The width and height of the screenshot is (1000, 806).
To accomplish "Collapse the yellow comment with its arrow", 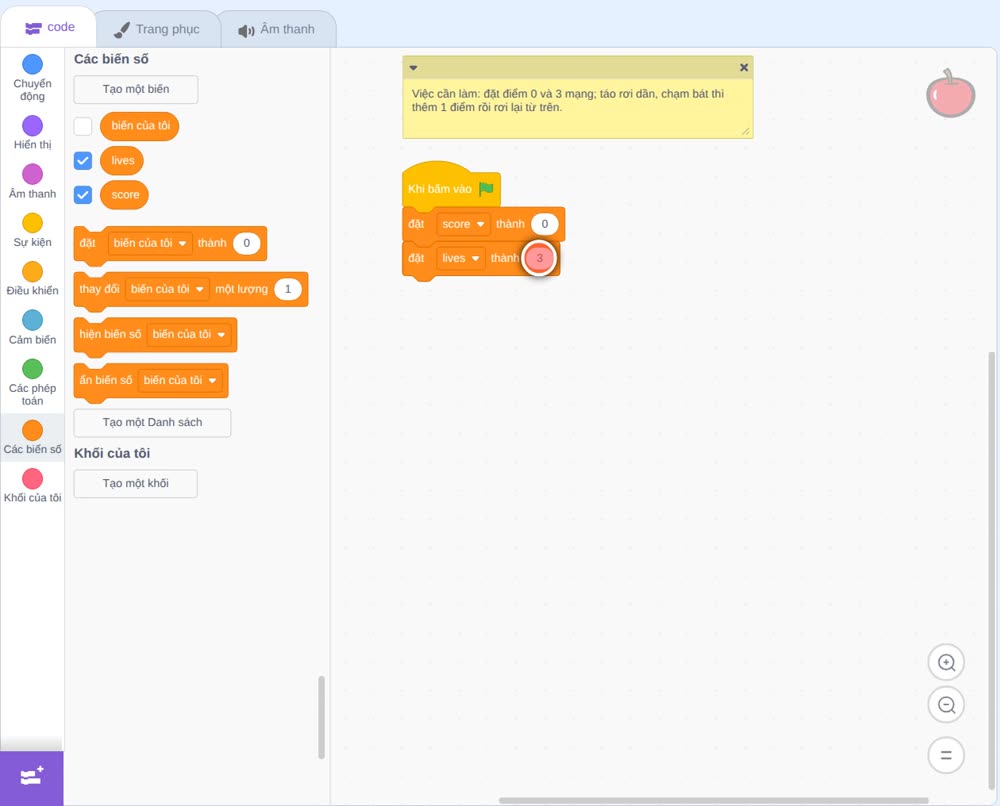I will point(413,68).
